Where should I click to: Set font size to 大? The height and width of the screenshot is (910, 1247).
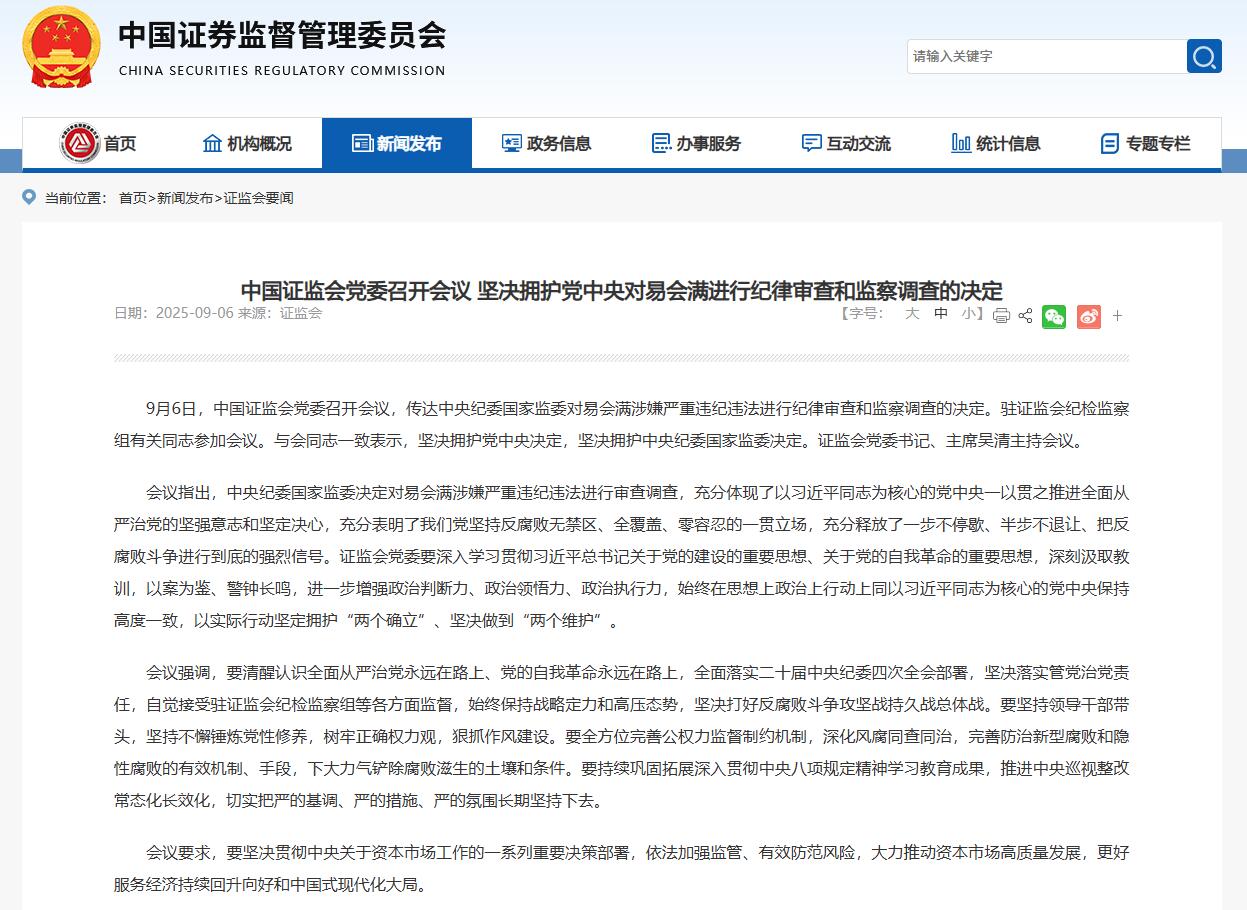(x=912, y=313)
